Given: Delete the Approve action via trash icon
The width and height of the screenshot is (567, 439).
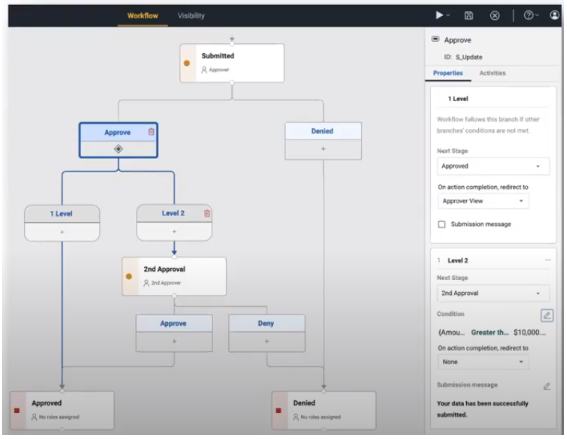Looking at the screenshot, I should point(151,132).
